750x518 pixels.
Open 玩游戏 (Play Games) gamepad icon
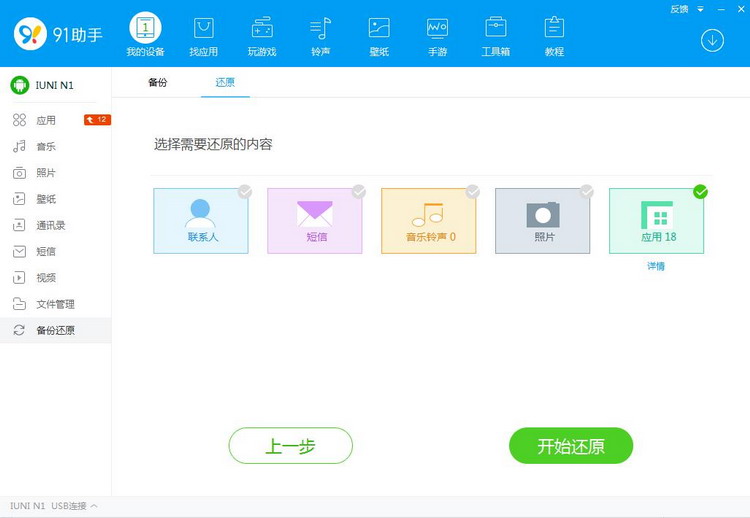pyautogui.click(x=261, y=35)
